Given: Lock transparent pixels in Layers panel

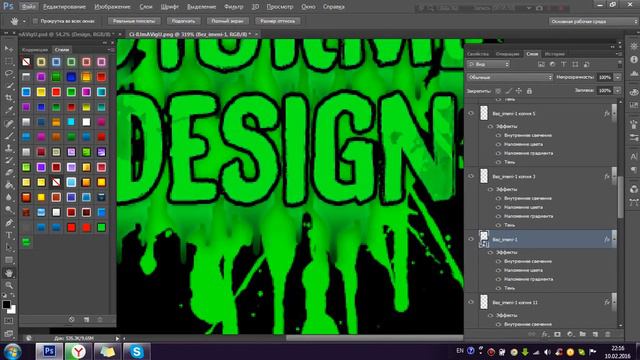Looking at the screenshot, I should tap(498, 91).
